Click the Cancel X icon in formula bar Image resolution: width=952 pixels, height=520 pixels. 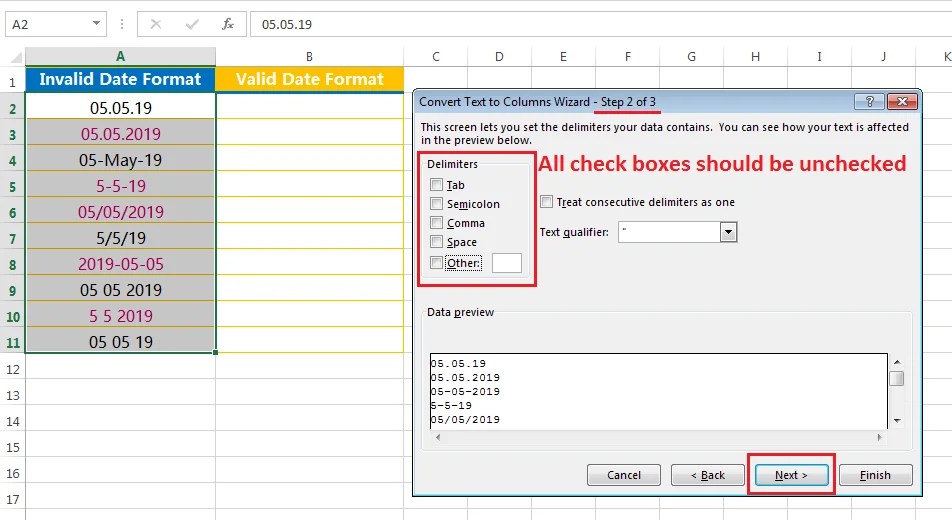pyautogui.click(x=155, y=24)
